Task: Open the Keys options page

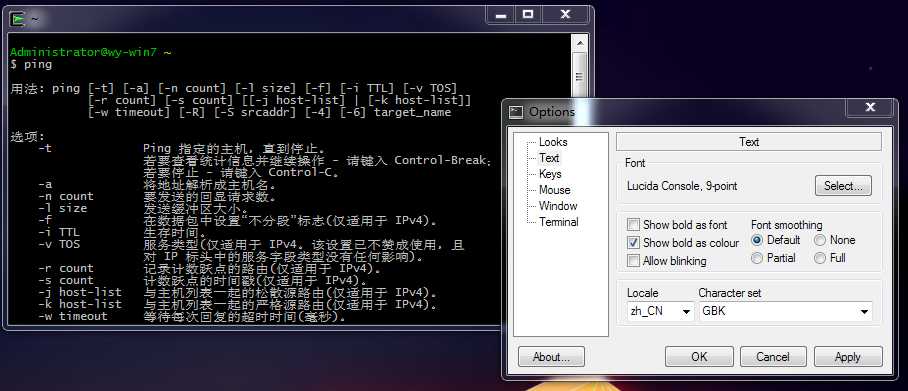Action: (550, 174)
